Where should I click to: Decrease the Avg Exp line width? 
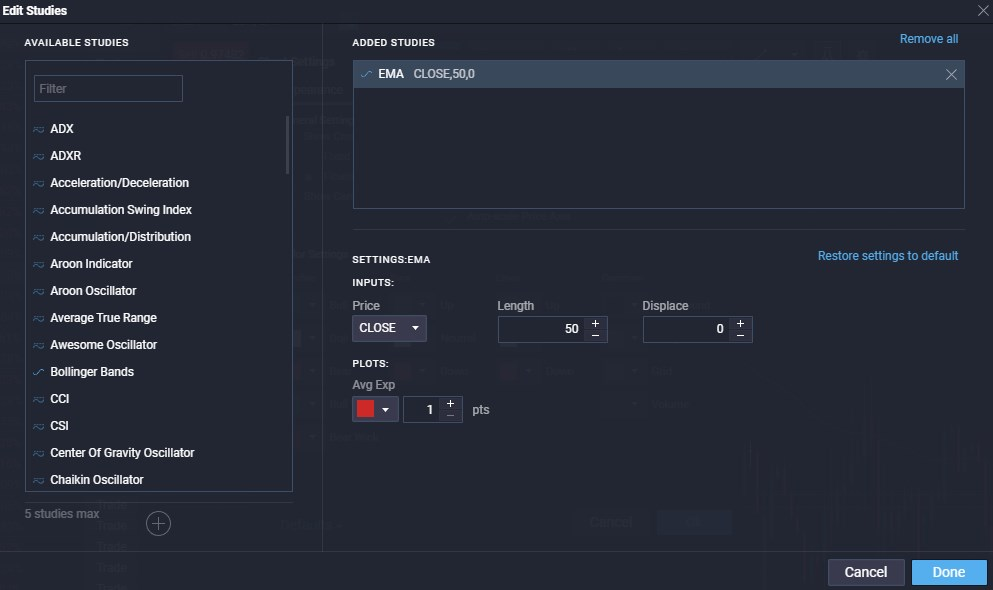pos(450,416)
